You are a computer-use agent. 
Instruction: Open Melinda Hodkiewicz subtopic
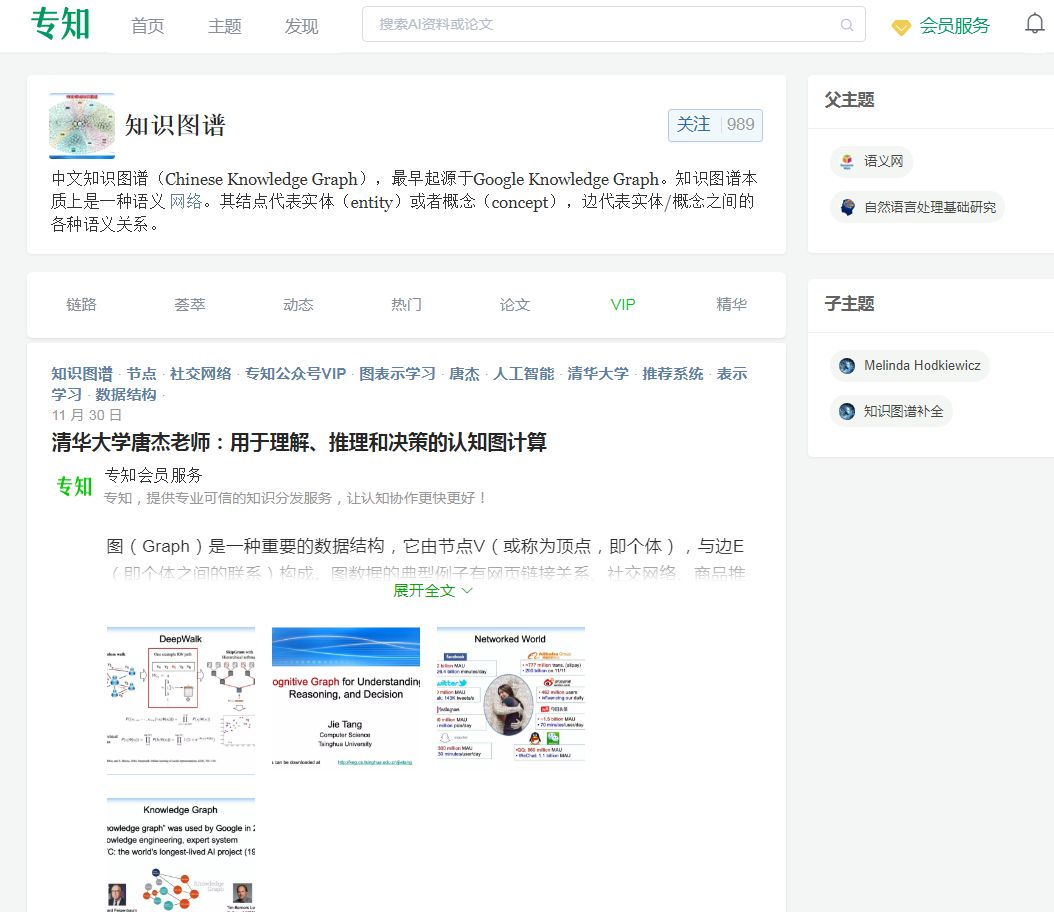click(x=910, y=366)
